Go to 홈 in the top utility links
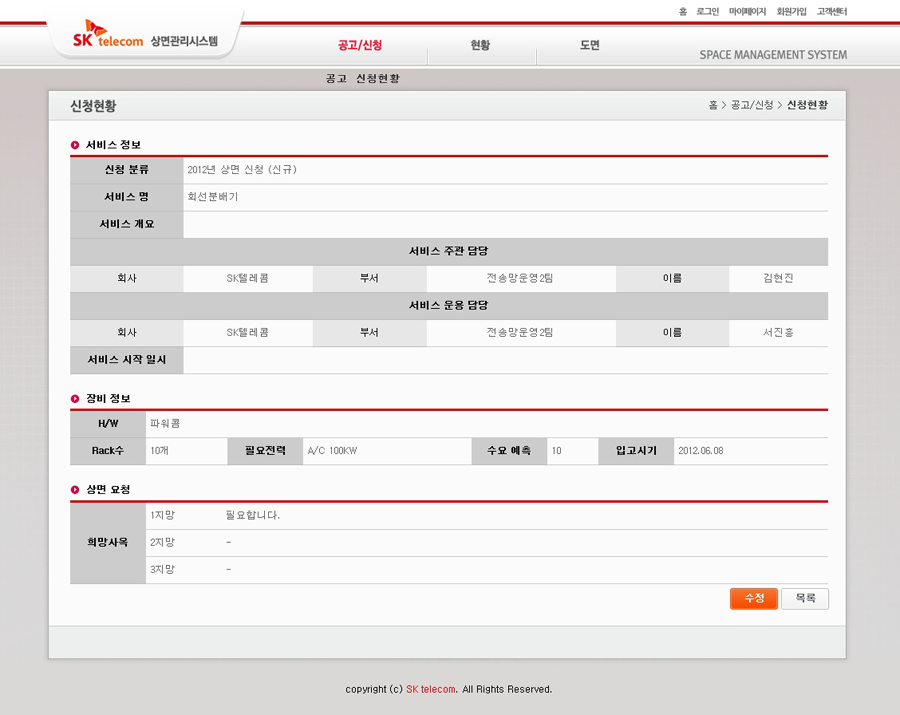This screenshot has width=900, height=715. tap(682, 11)
